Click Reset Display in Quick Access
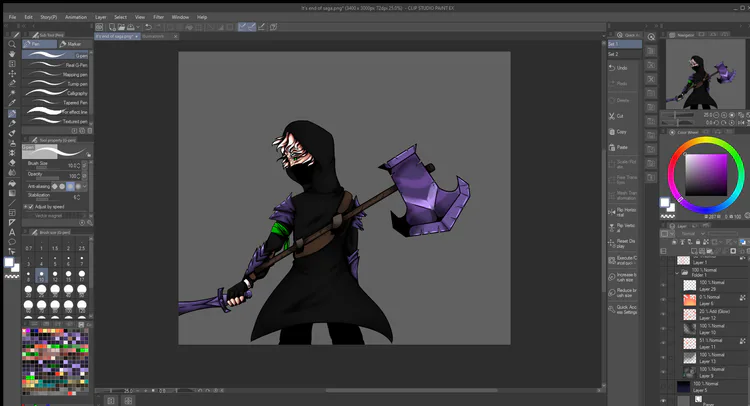 pyautogui.click(x=624, y=243)
